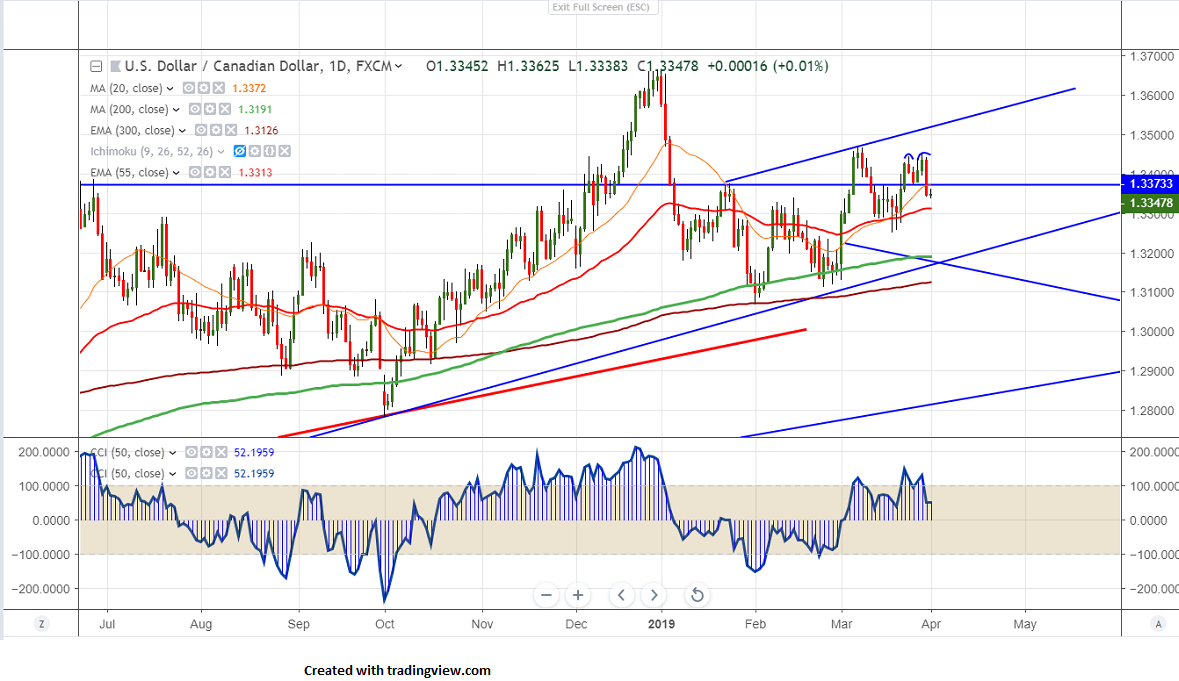This screenshot has width=1179, height=681.
Task: Click the MA 200 value 1.3191
Action: (255, 109)
